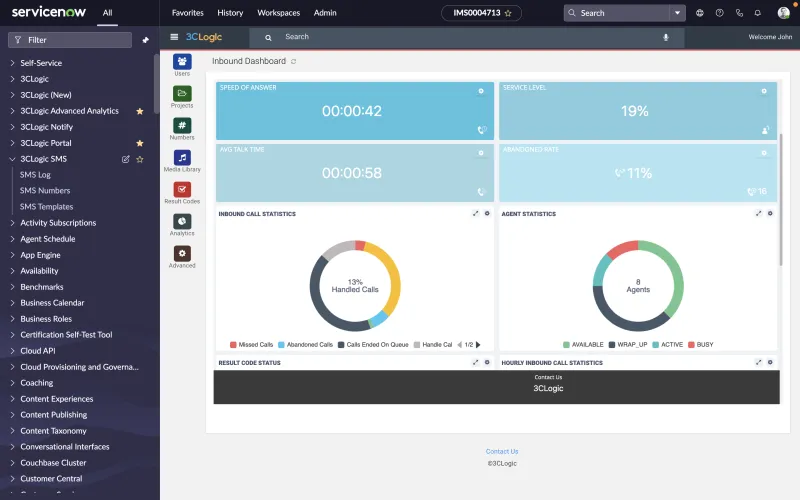Click the Contact Us footer link
Image resolution: width=800 pixels, height=500 pixels.
pos(502,452)
